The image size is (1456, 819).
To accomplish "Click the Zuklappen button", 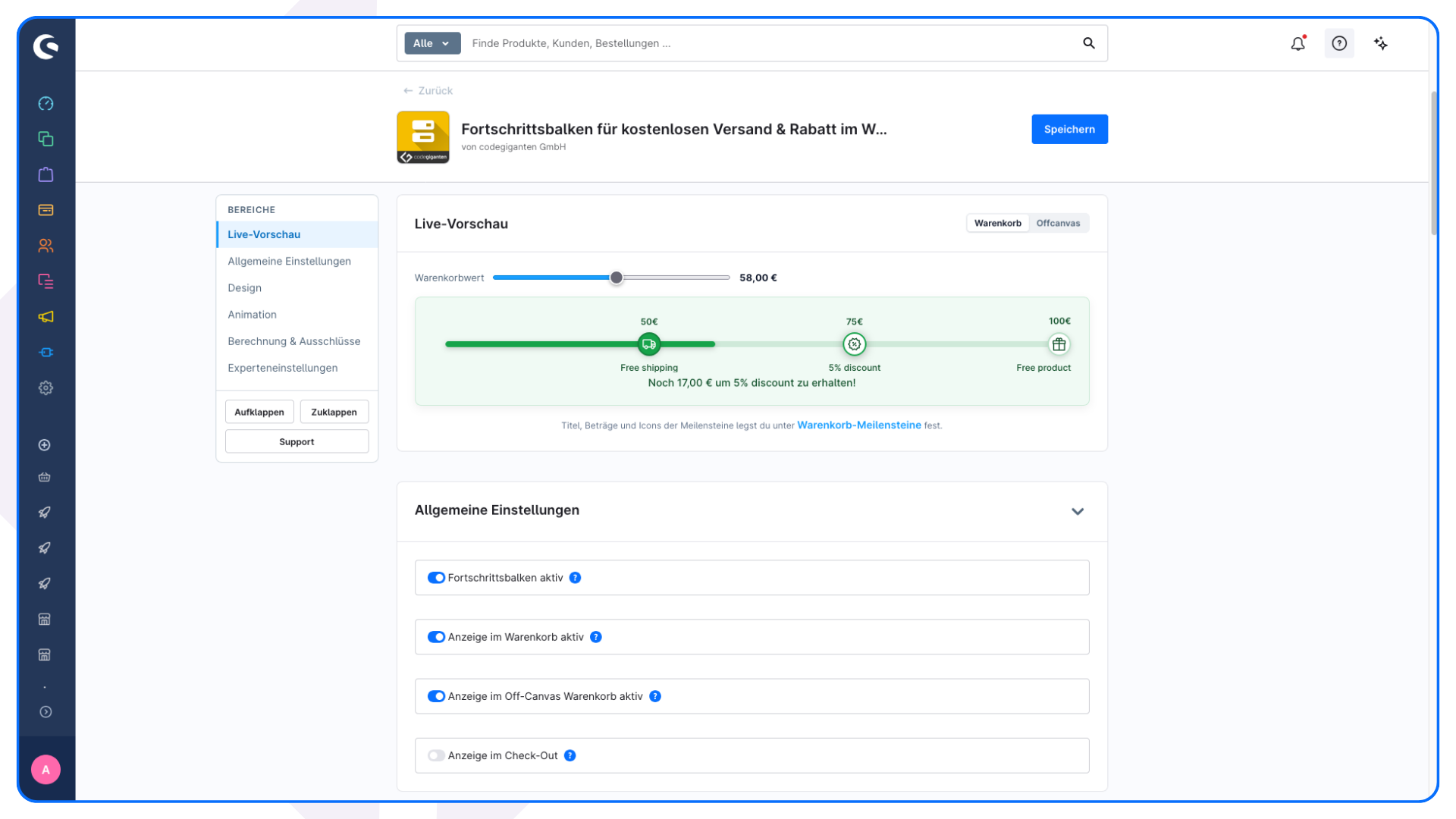I will 334,412.
